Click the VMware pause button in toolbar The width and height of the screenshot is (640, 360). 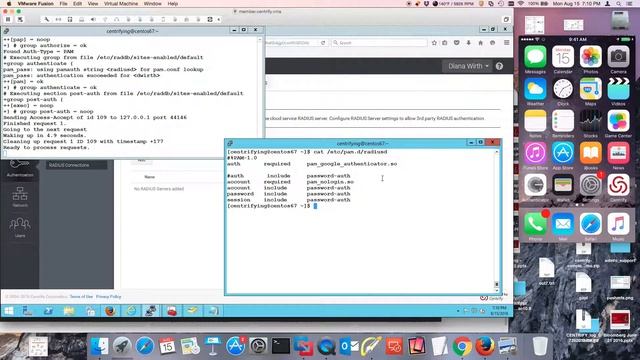coord(8,19)
